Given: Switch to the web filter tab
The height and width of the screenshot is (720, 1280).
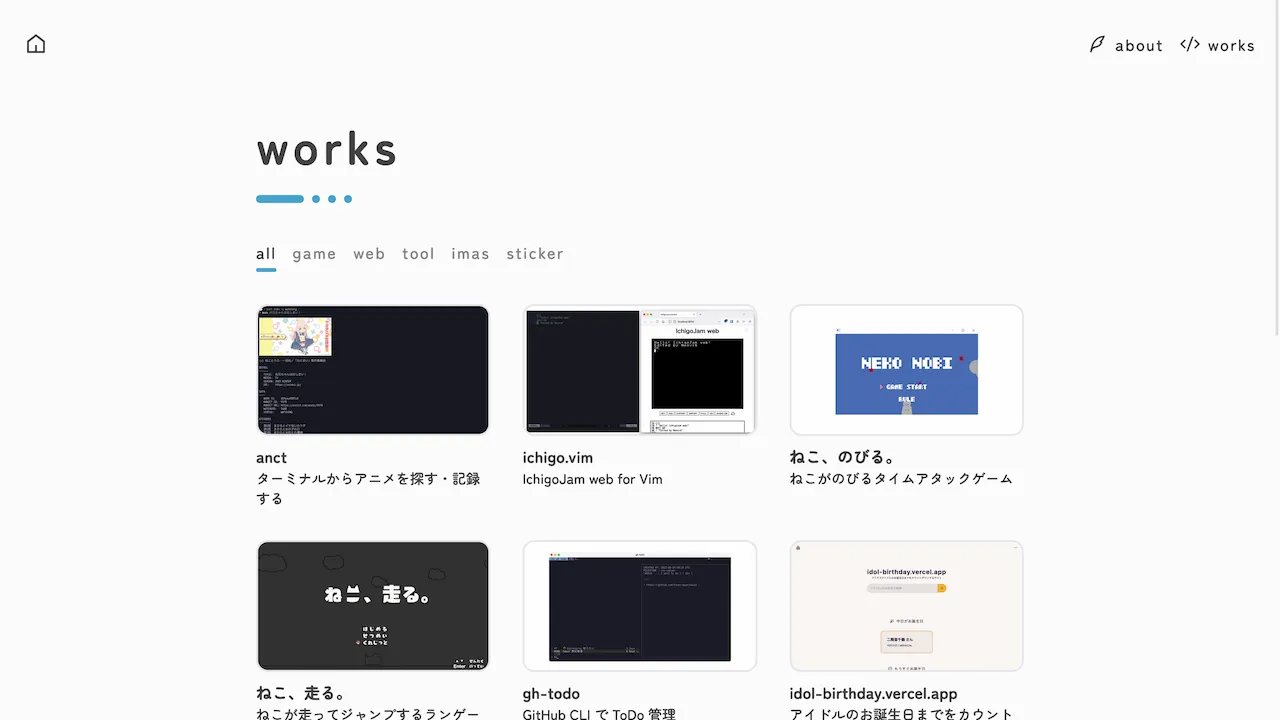Looking at the screenshot, I should [x=369, y=253].
